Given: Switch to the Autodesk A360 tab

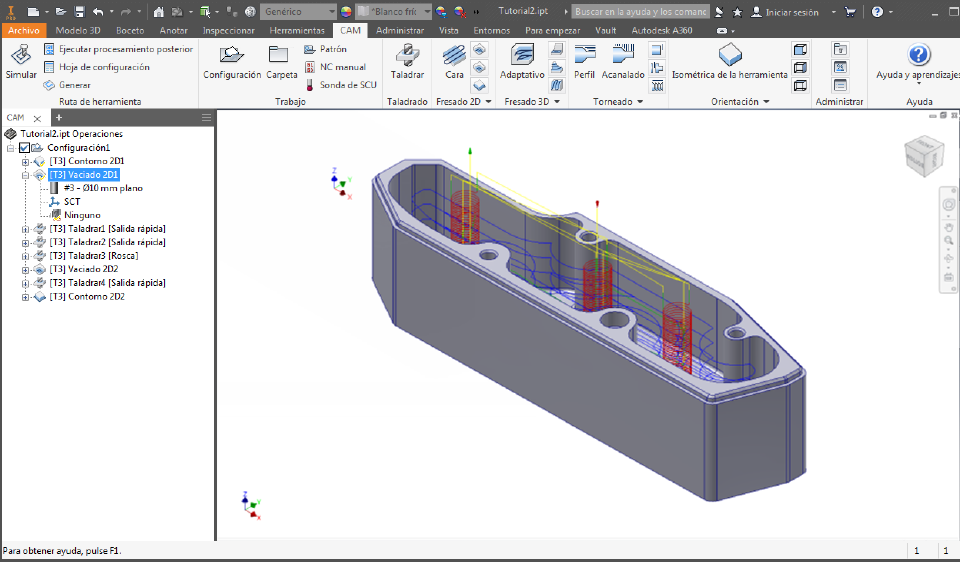Looking at the screenshot, I should pyautogui.click(x=662, y=30).
